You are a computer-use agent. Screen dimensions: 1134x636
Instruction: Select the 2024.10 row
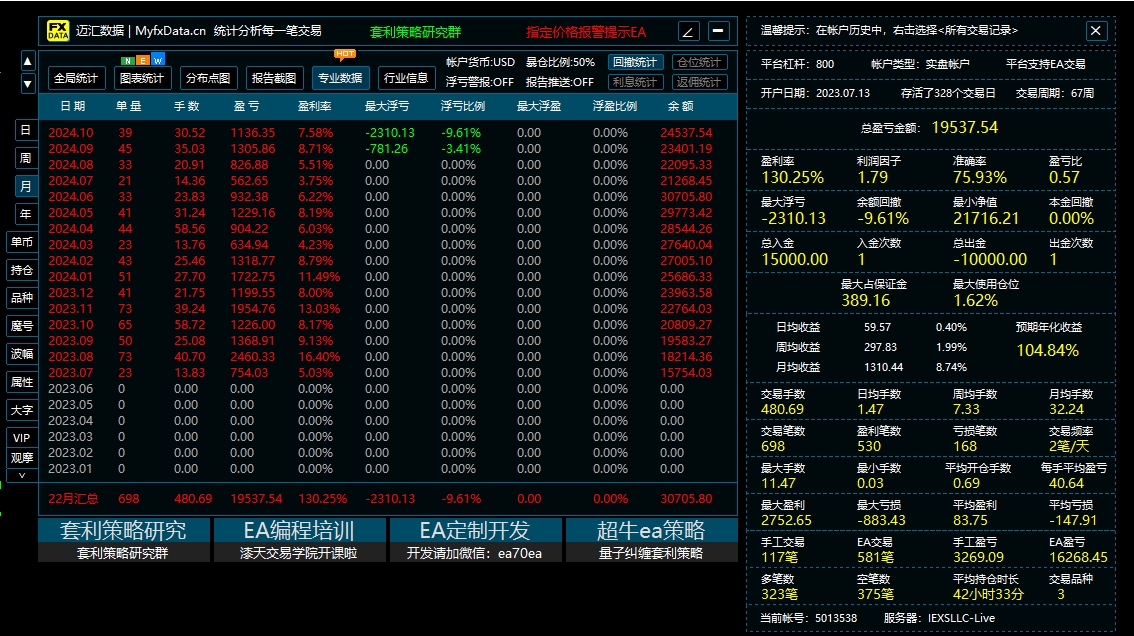coord(387,133)
